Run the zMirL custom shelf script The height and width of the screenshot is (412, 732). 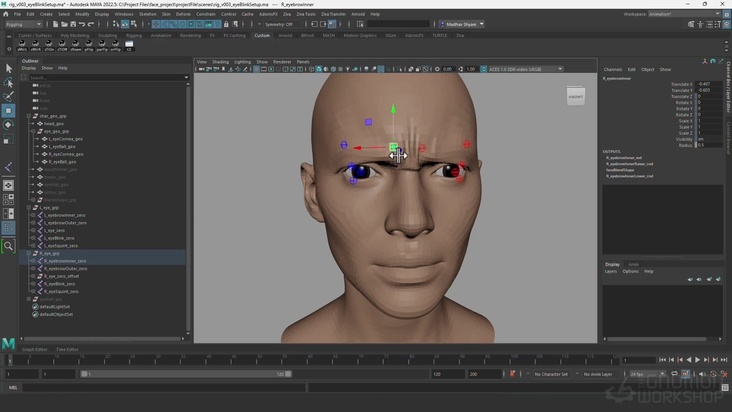(22, 45)
